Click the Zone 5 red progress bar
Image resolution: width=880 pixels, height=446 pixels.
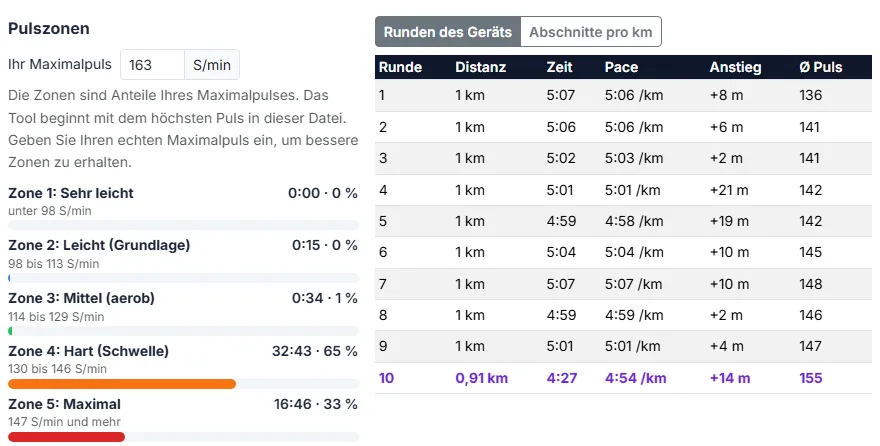tap(66, 437)
